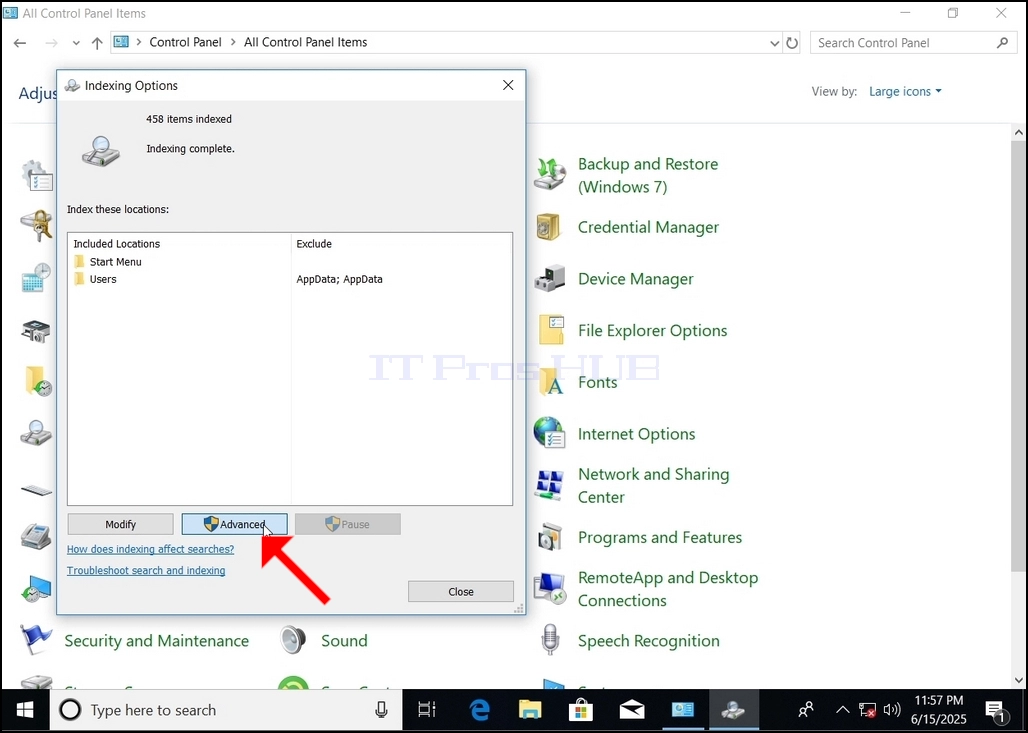The image size is (1028, 733).
Task: Click the Control Panel breadcrumb
Action: 186,42
